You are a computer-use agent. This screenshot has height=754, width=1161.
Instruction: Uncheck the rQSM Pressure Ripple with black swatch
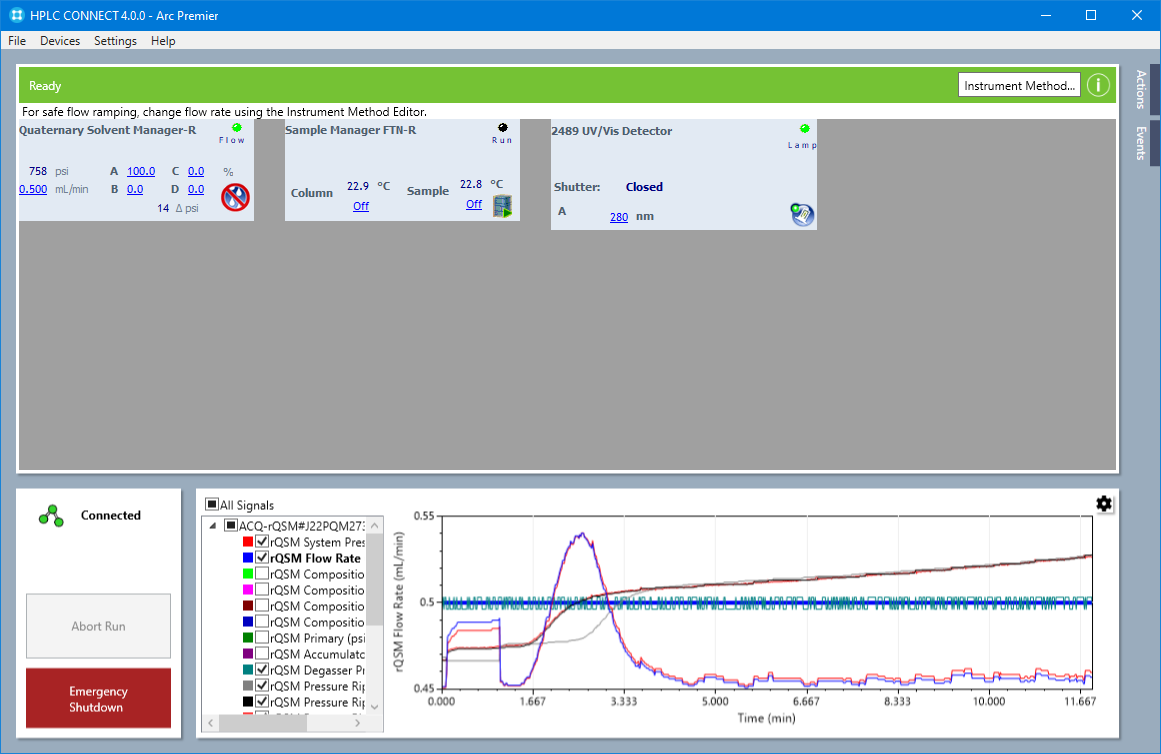pos(262,701)
